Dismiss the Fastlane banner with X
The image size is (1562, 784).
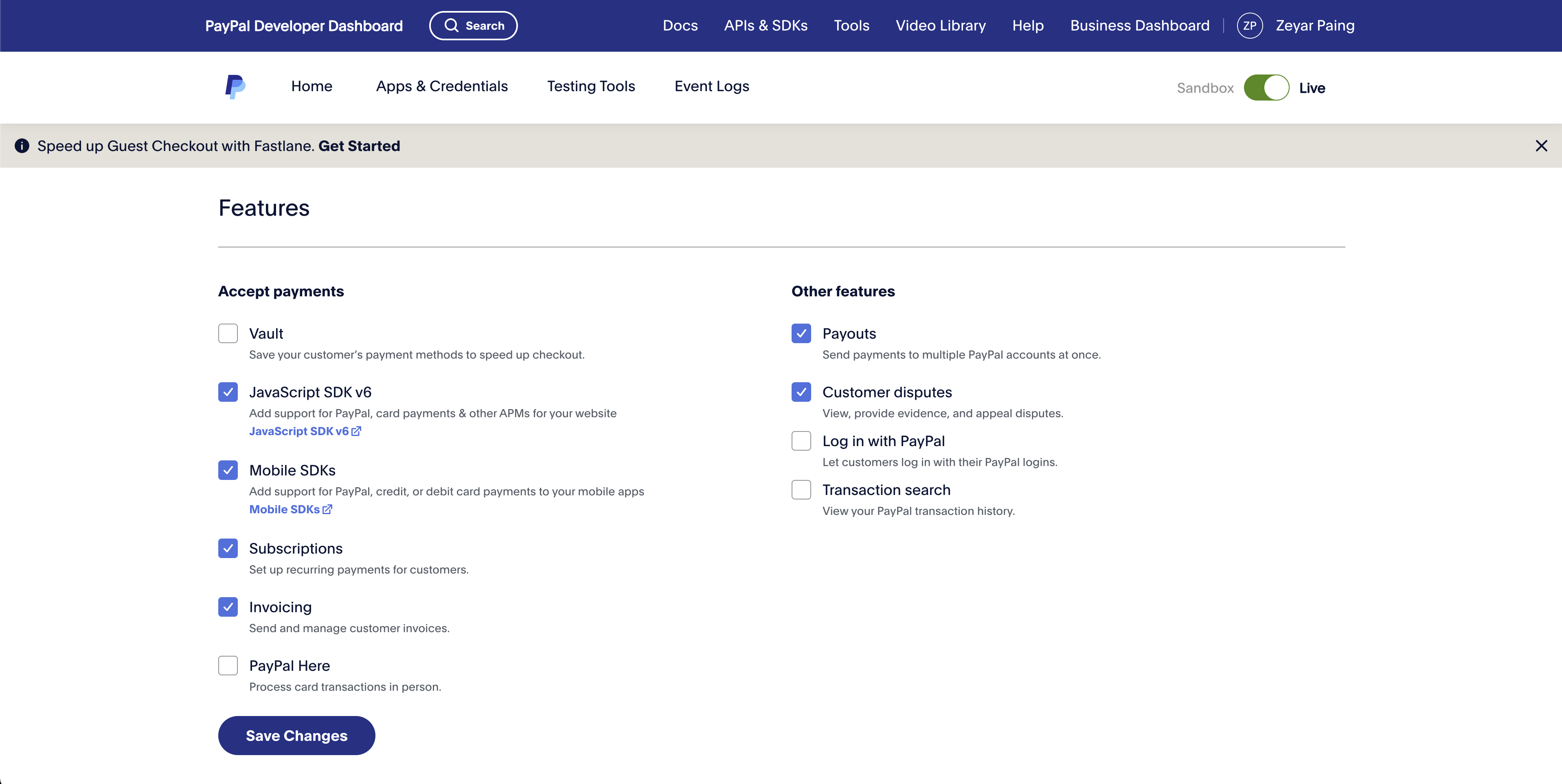(x=1541, y=145)
